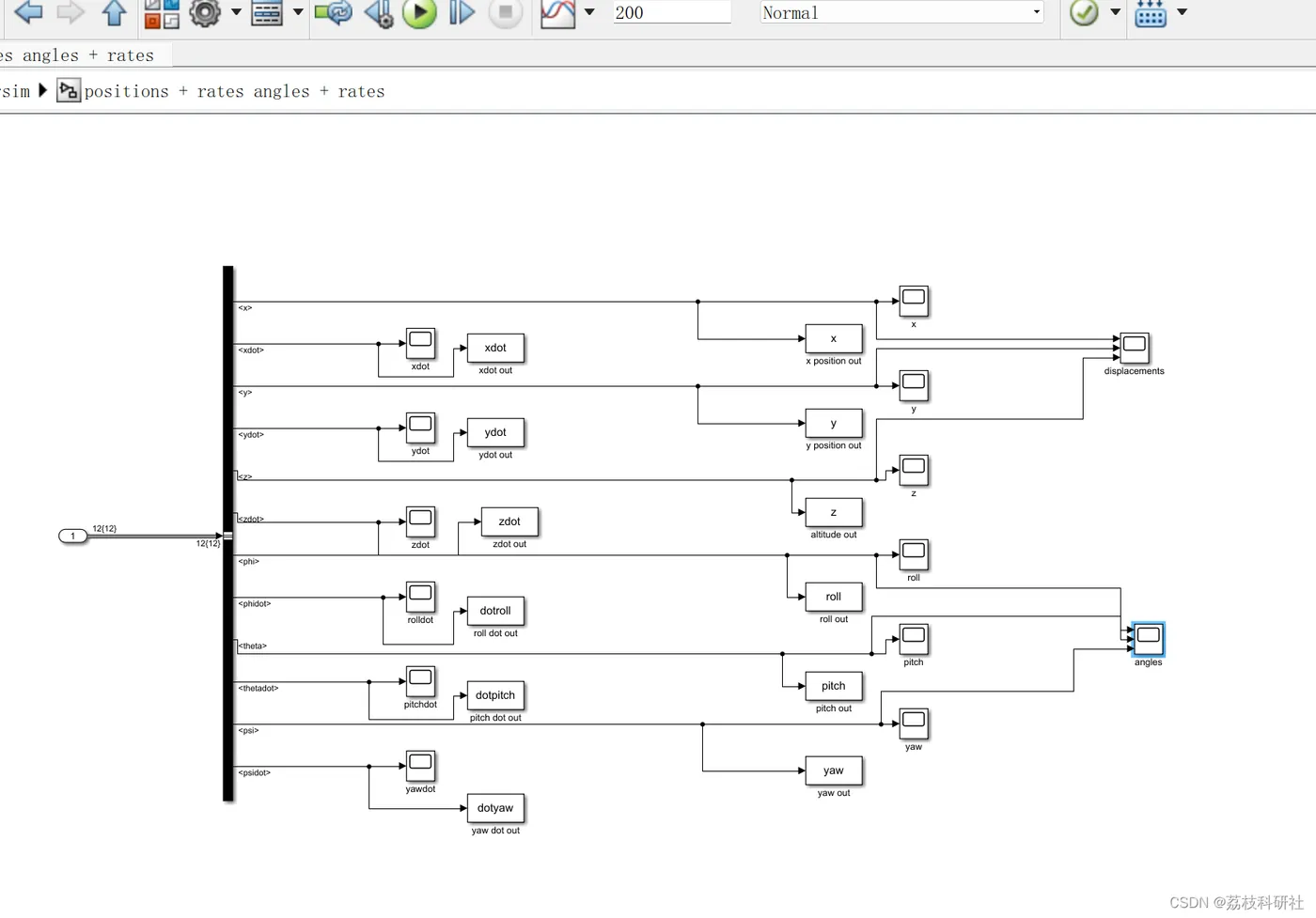Select the 'roll out' block
The width and height of the screenshot is (1316, 918).
pyautogui.click(x=834, y=597)
